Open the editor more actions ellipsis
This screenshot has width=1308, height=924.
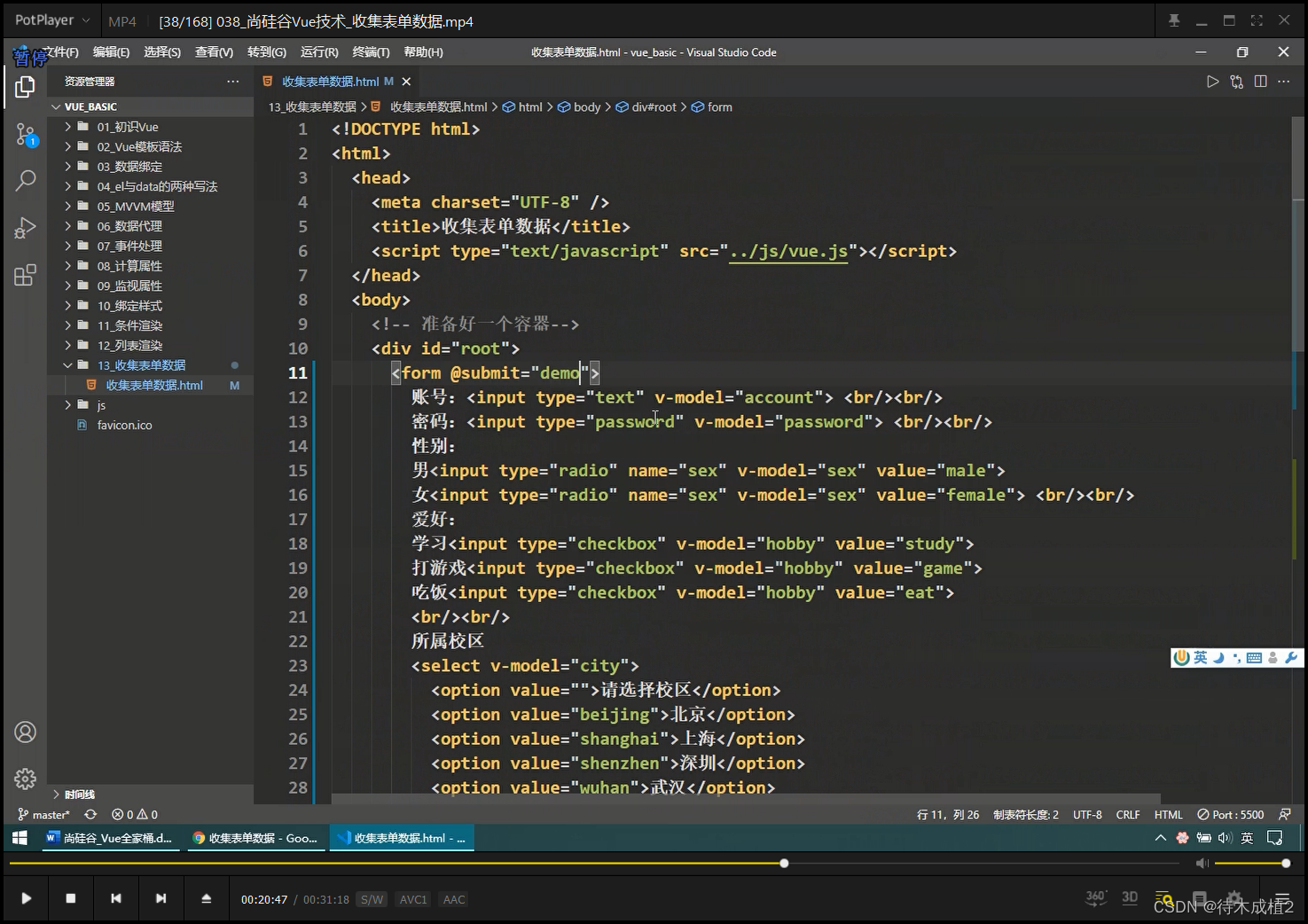[x=1283, y=82]
